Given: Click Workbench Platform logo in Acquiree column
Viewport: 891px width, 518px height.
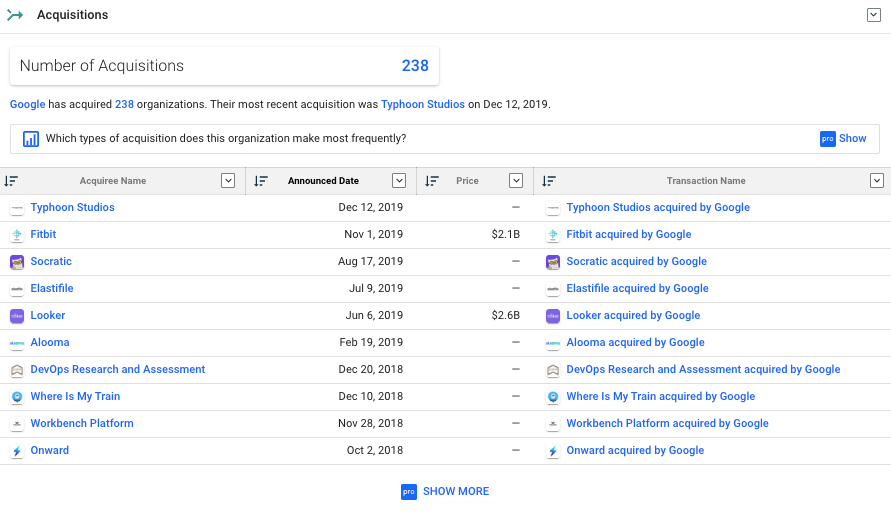Looking at the screenshot, I should tap(17, 424).
